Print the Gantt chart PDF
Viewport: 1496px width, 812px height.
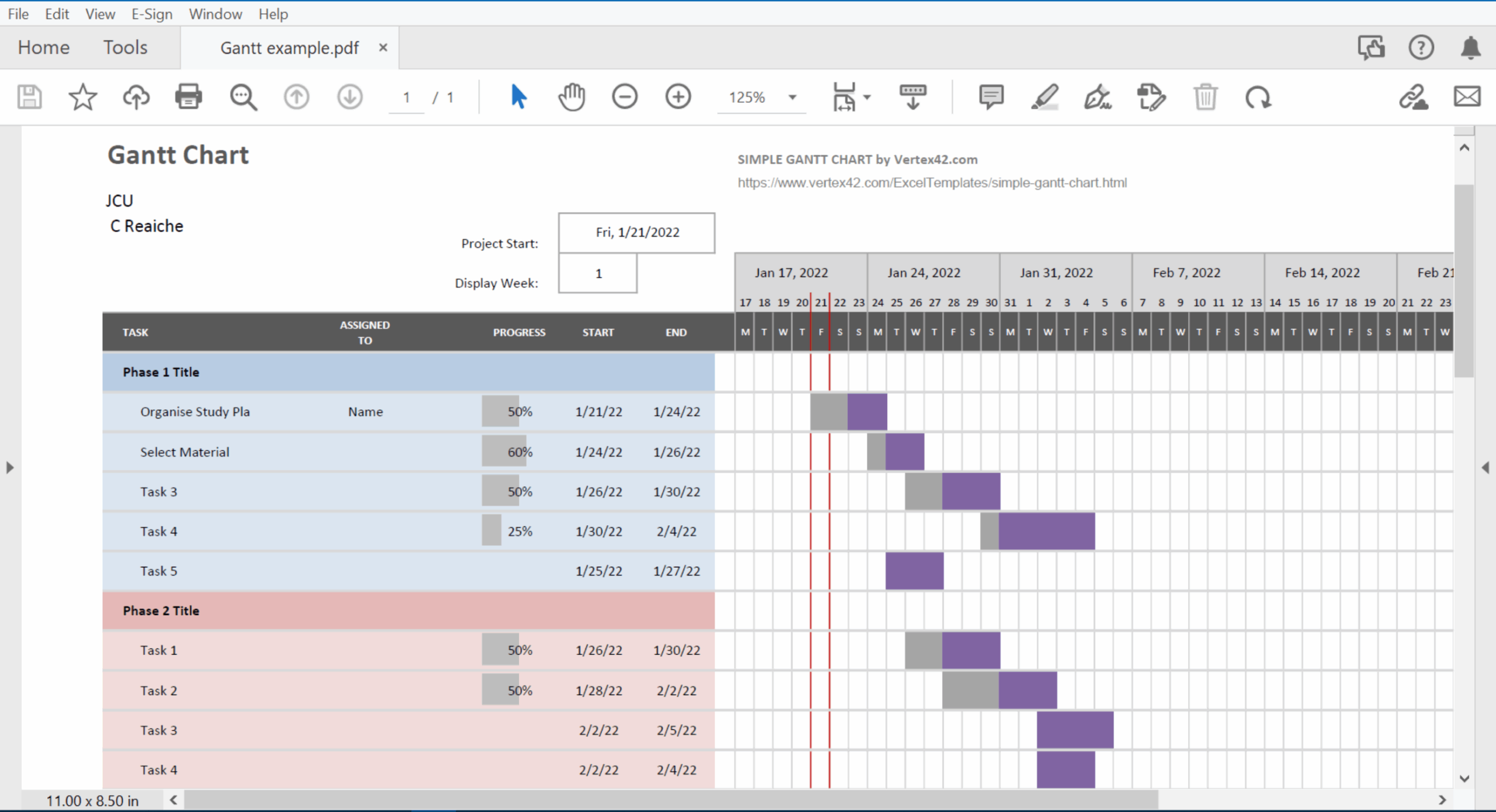pos(188,97)
